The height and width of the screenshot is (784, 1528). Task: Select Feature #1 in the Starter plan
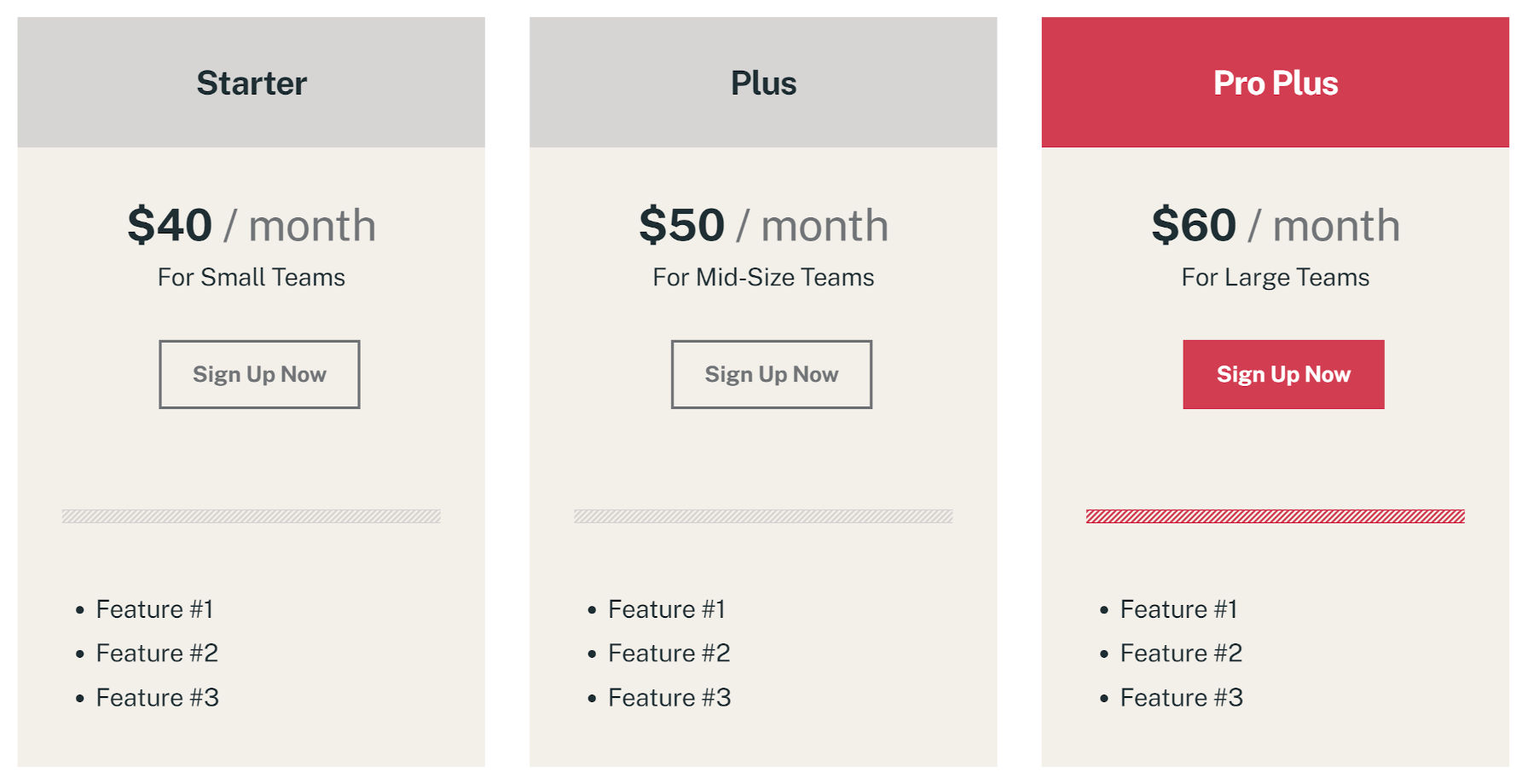click(157, 609)
